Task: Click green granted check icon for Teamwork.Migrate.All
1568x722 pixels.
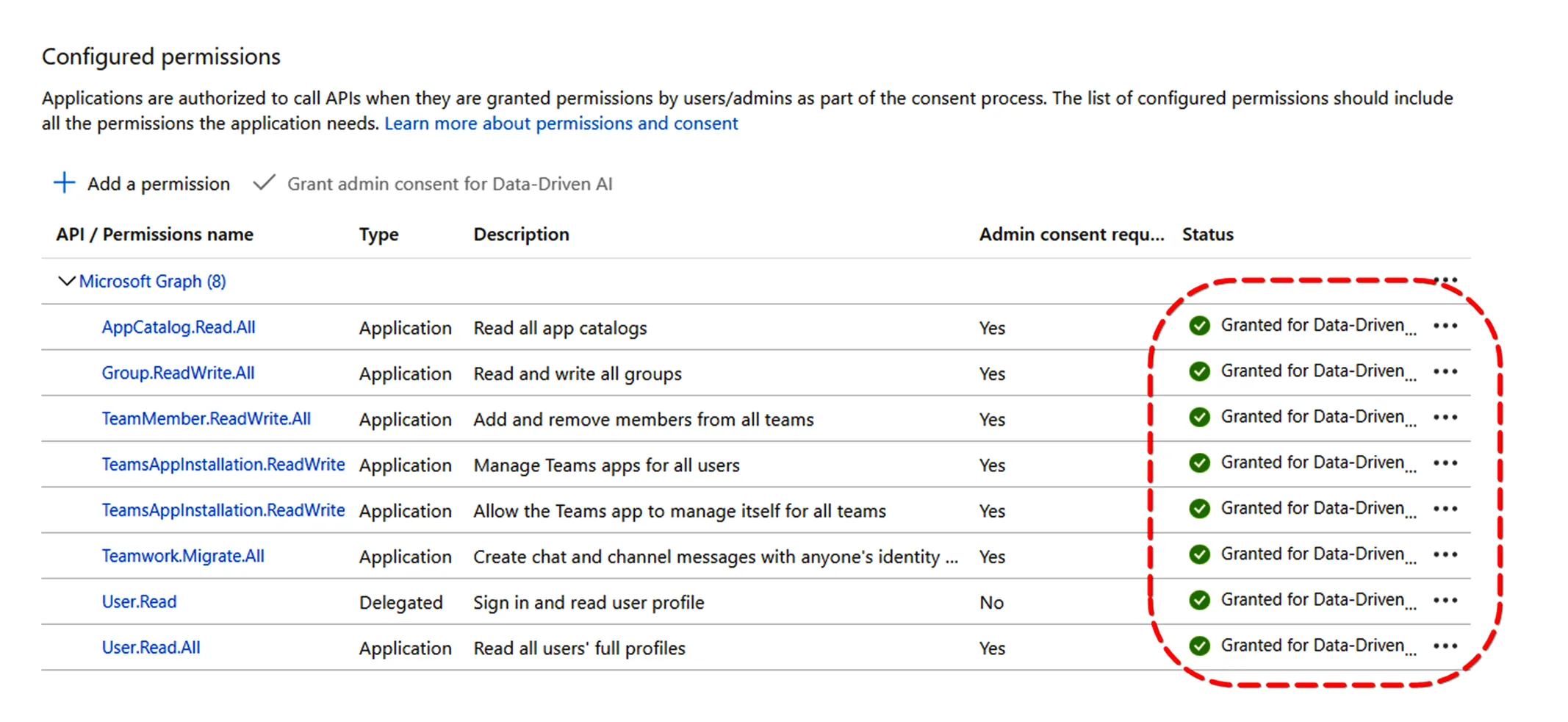Action: point(1199,554)
